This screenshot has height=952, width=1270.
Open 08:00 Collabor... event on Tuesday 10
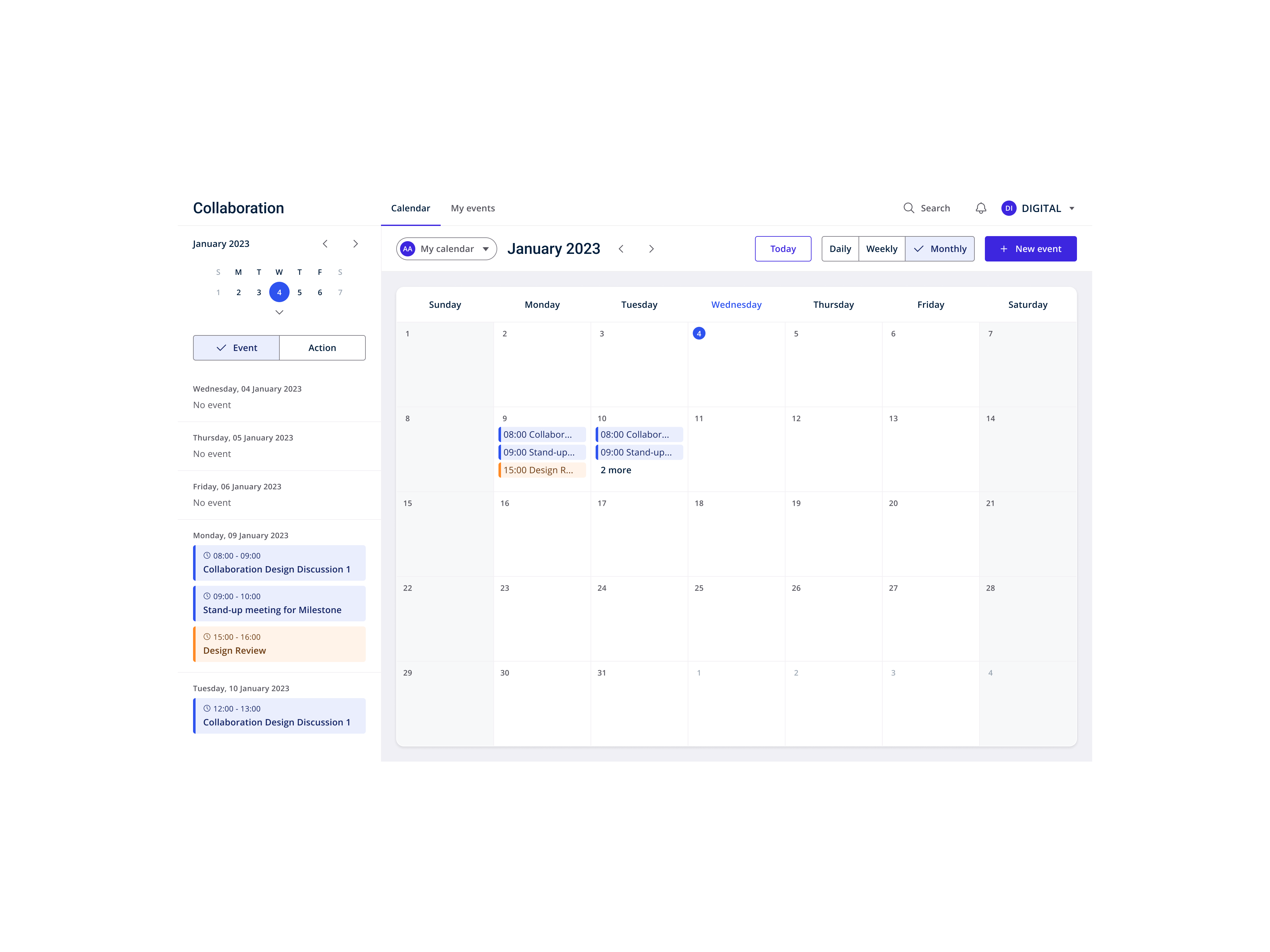(x=639, y=434)
